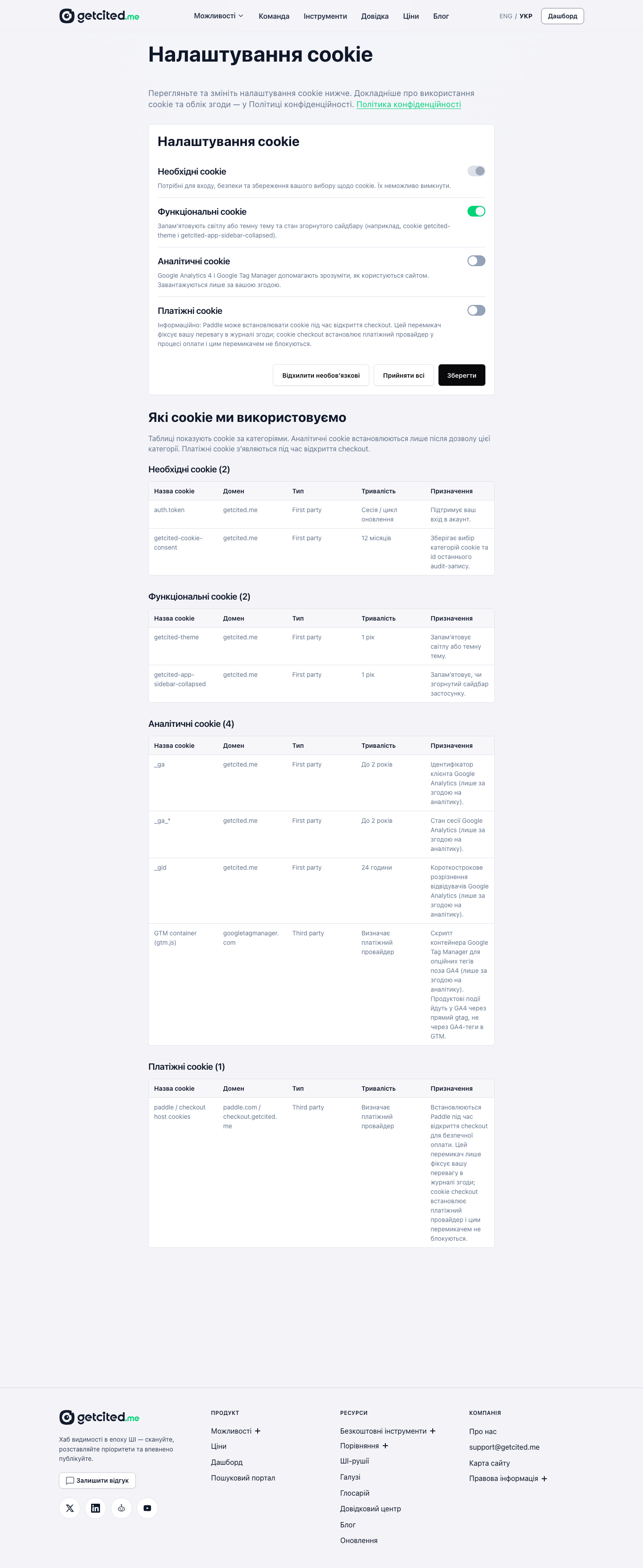Open the X (Twitter) social icon
Screen dimensions: 643x1568
click(69, 1508)
